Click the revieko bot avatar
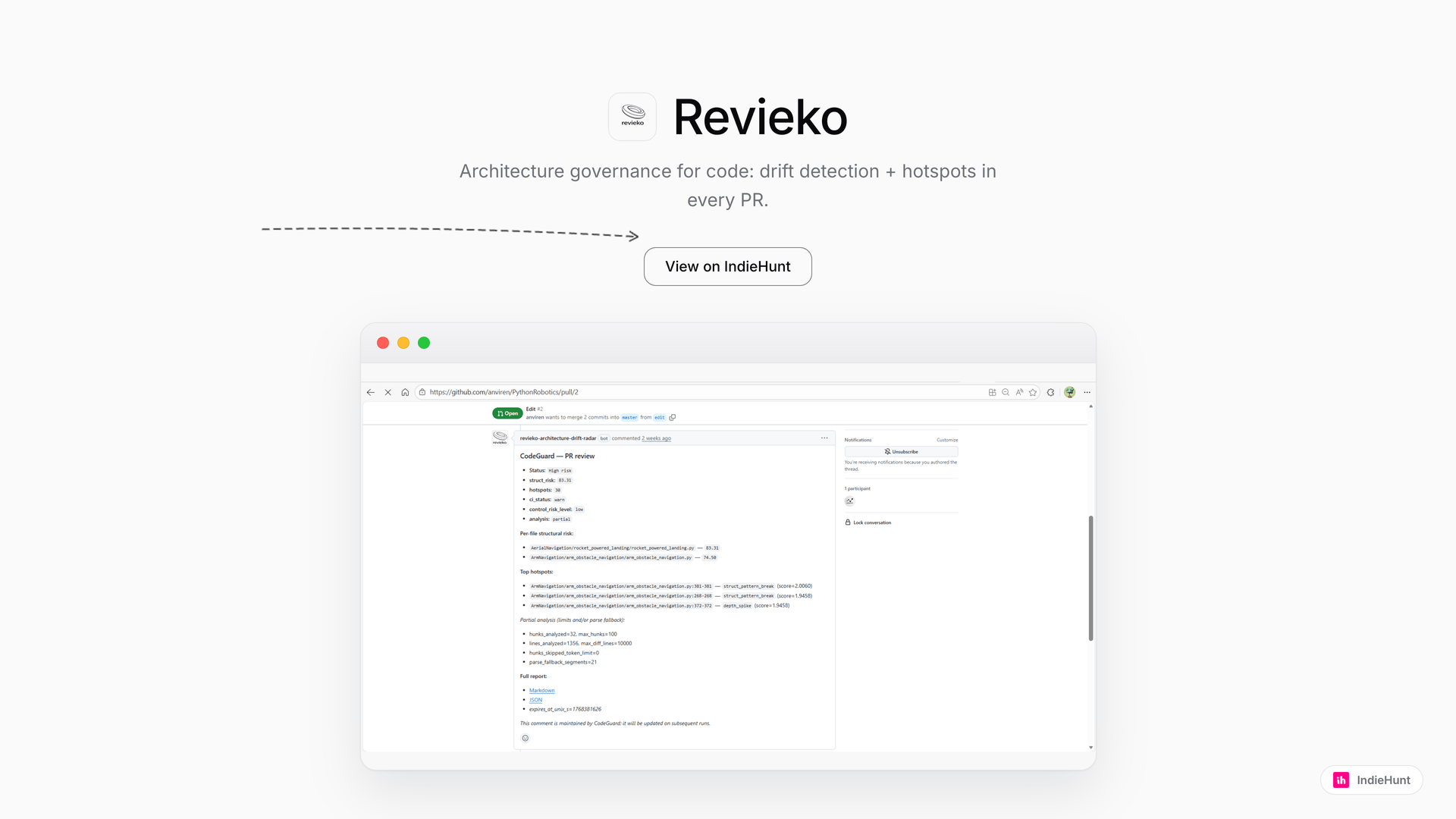 click(500, 438)
